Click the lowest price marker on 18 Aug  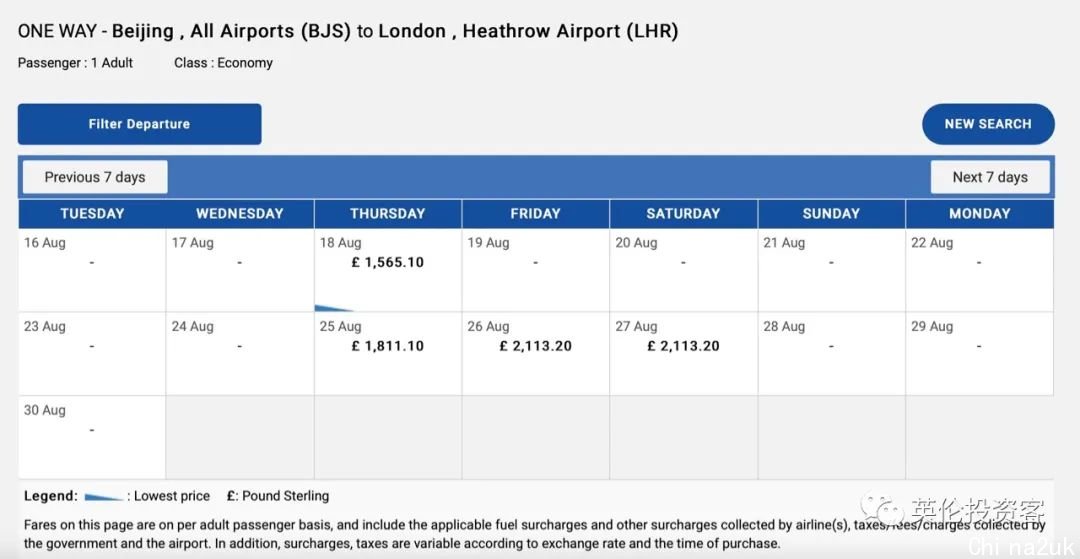(x=333, y=308)
